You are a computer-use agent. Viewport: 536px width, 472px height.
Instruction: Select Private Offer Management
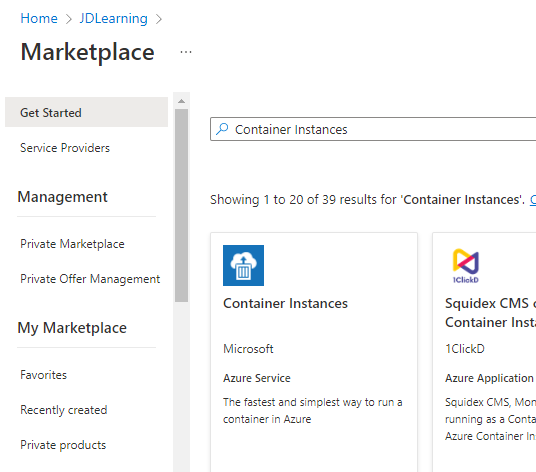[x=90, y=279]
